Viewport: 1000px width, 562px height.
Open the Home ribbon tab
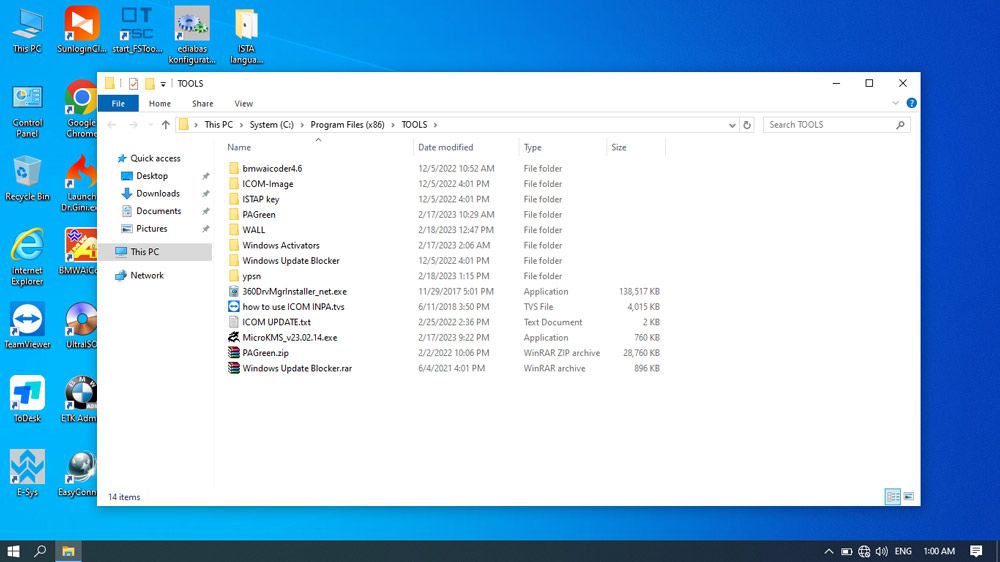tap(159, 103)
